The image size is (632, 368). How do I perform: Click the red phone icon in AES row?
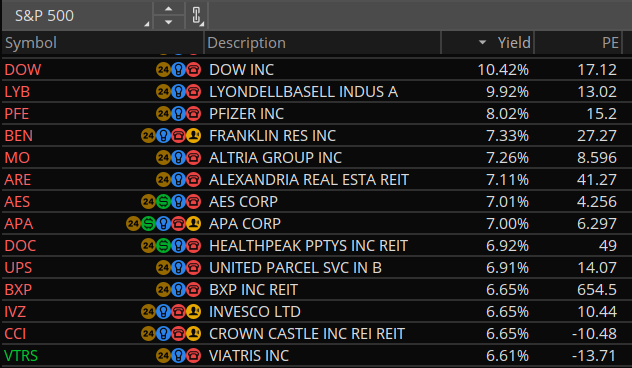point(193,202)
